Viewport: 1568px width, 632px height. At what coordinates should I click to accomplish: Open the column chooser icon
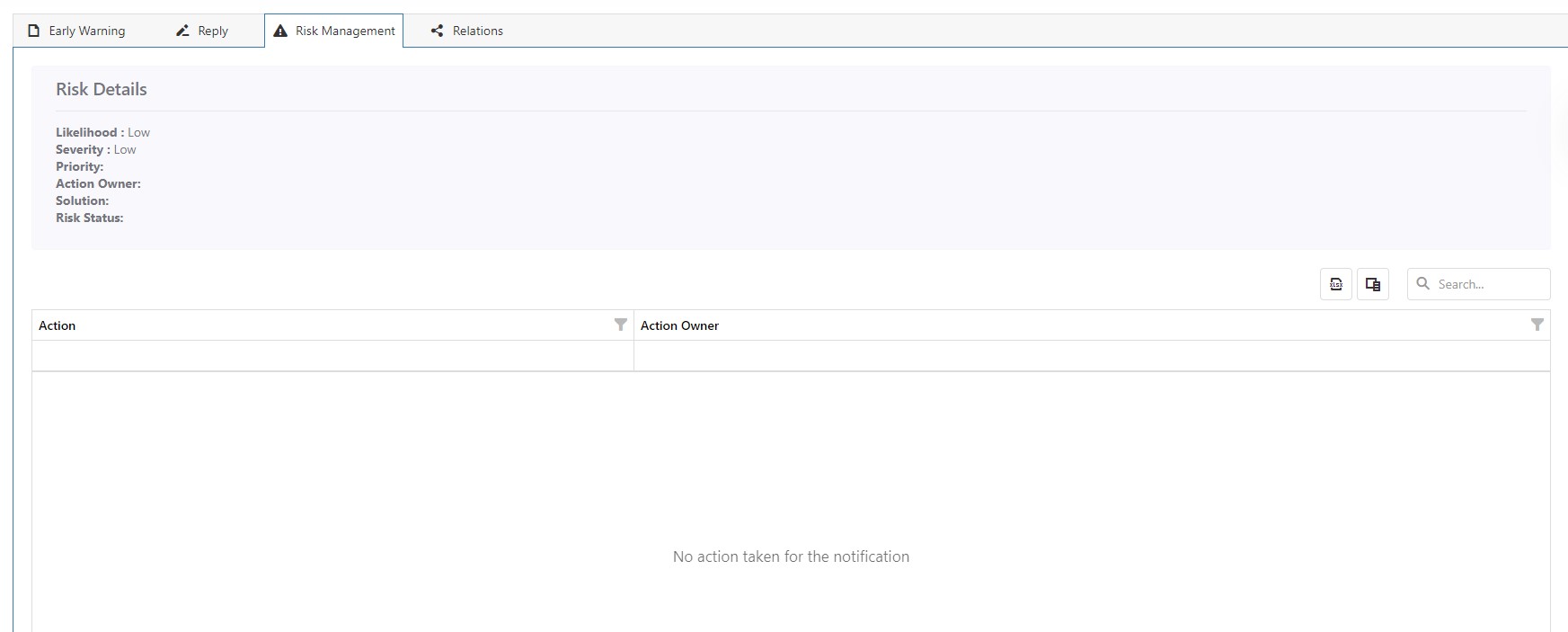pyautogui.click(x=1373, y=284)
